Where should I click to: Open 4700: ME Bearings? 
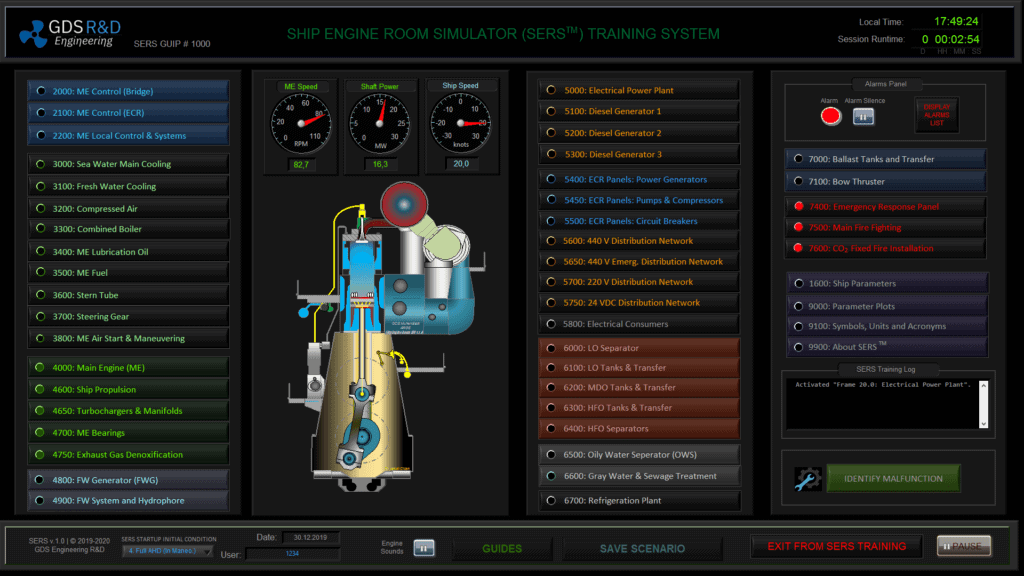[x=128, y=432]
